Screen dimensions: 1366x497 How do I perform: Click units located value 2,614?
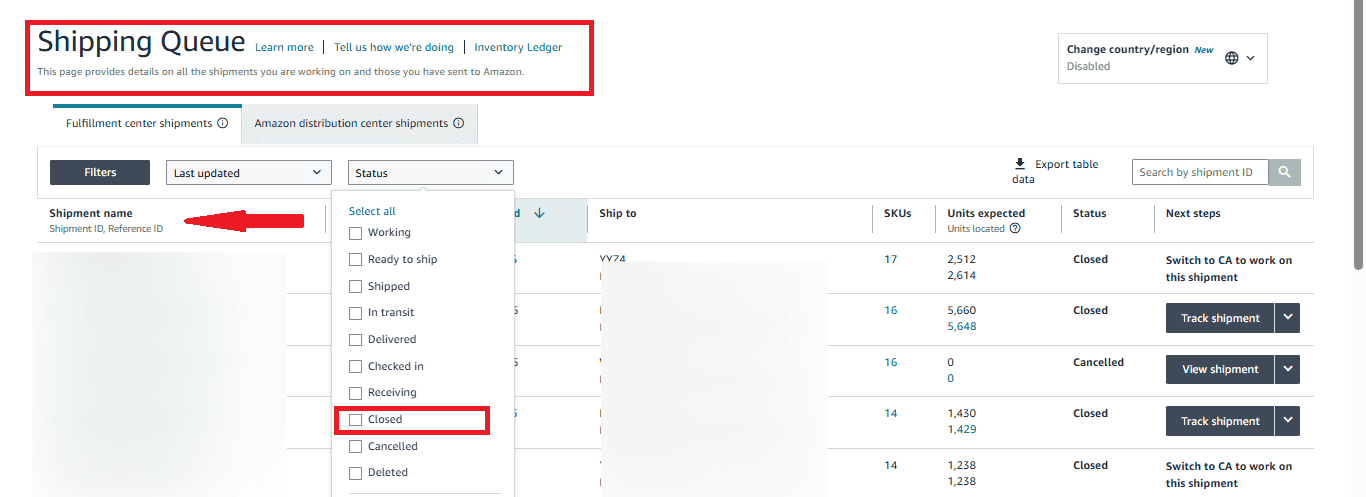pyautogui.click(x=962, y=275)
